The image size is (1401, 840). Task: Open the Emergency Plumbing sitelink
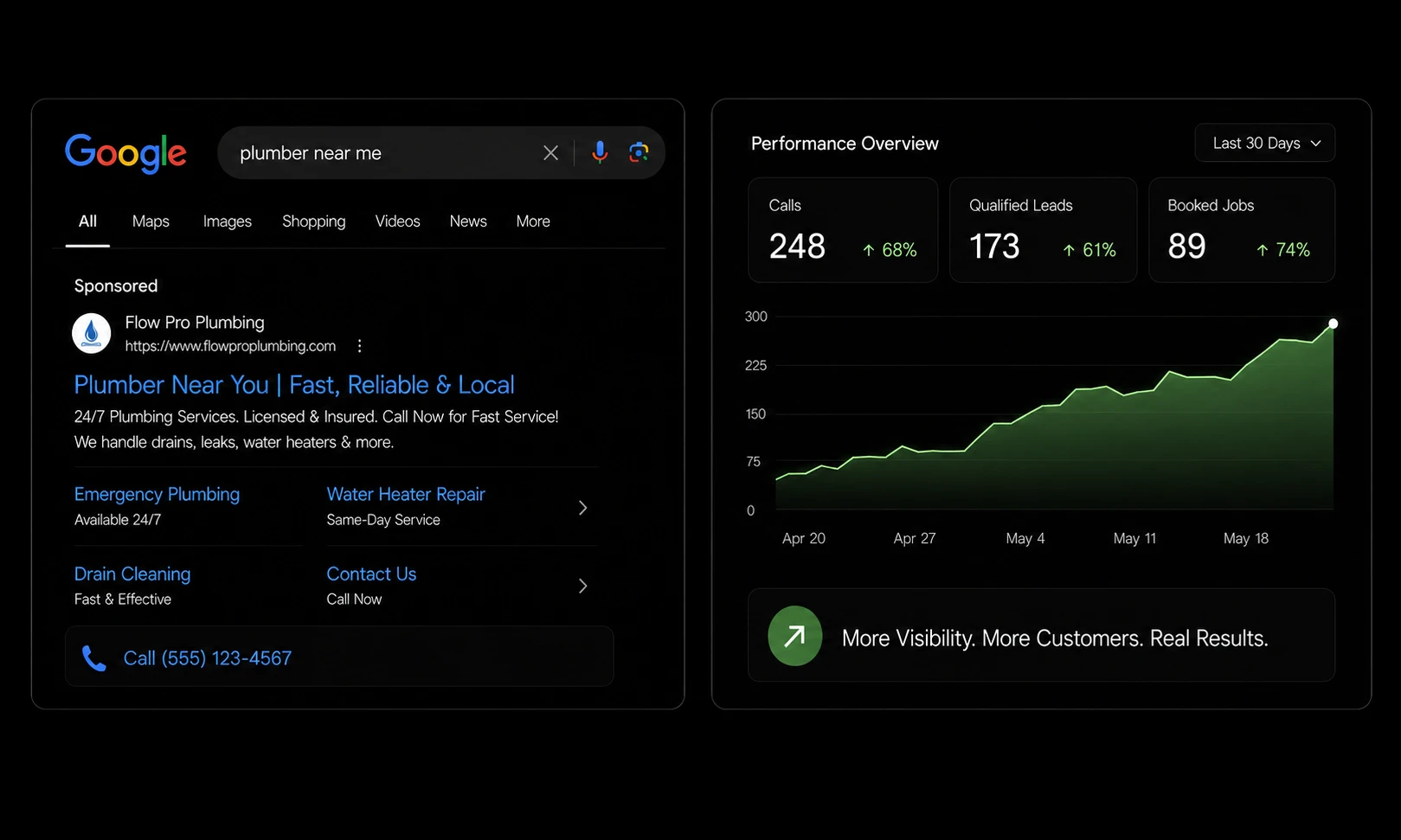click(157, 494)
